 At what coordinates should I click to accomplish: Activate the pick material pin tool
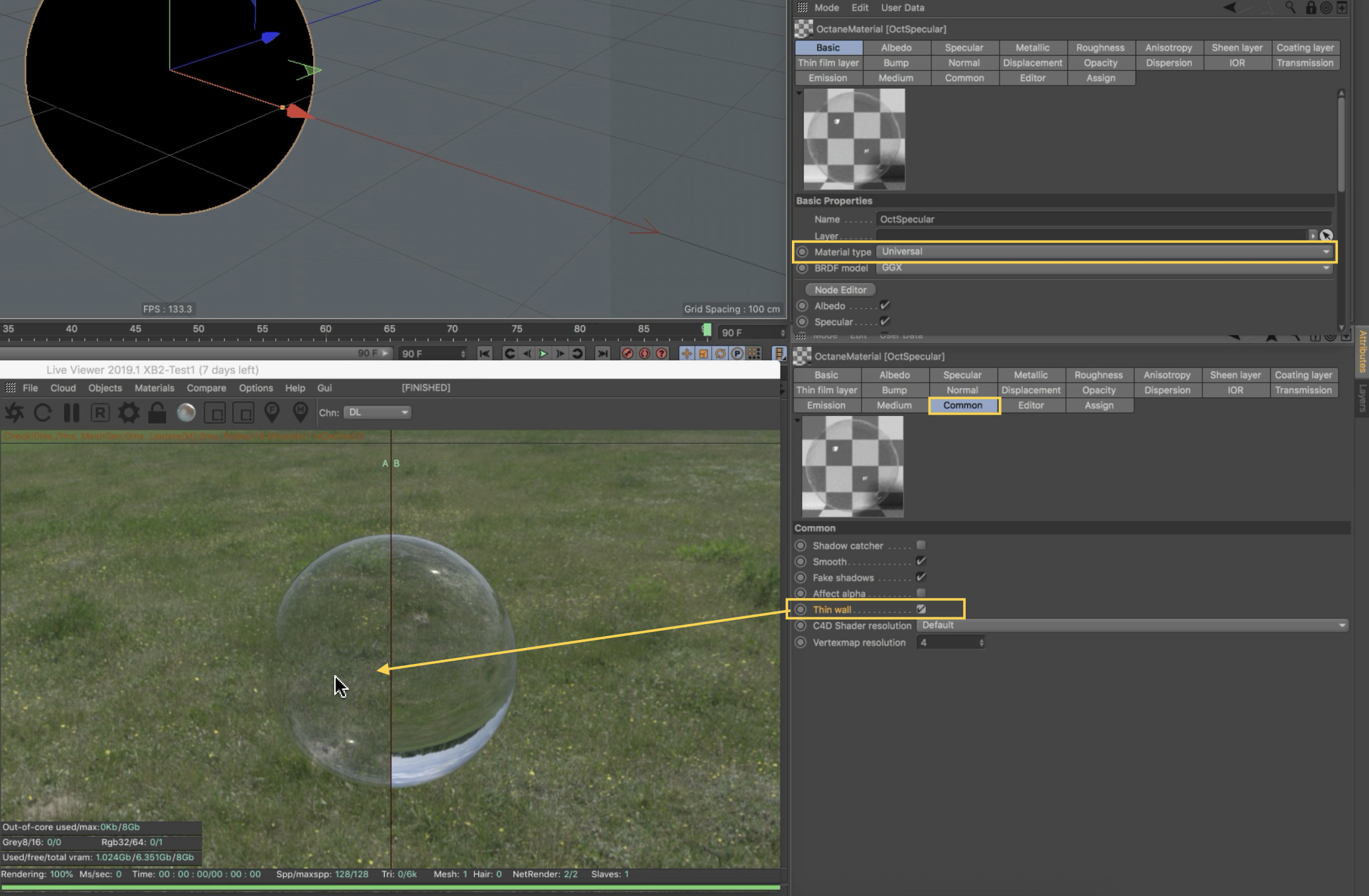click(x=300, y=413)
